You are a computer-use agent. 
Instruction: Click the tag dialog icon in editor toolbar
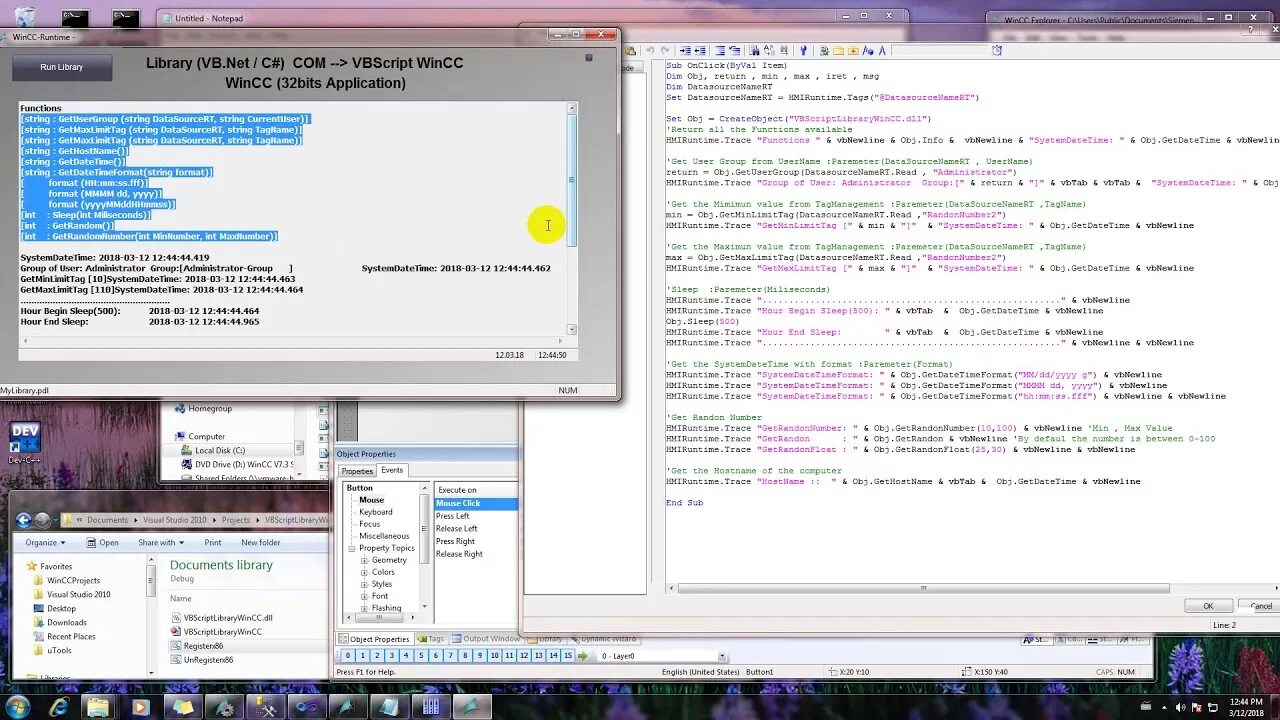tap(824, 50)
